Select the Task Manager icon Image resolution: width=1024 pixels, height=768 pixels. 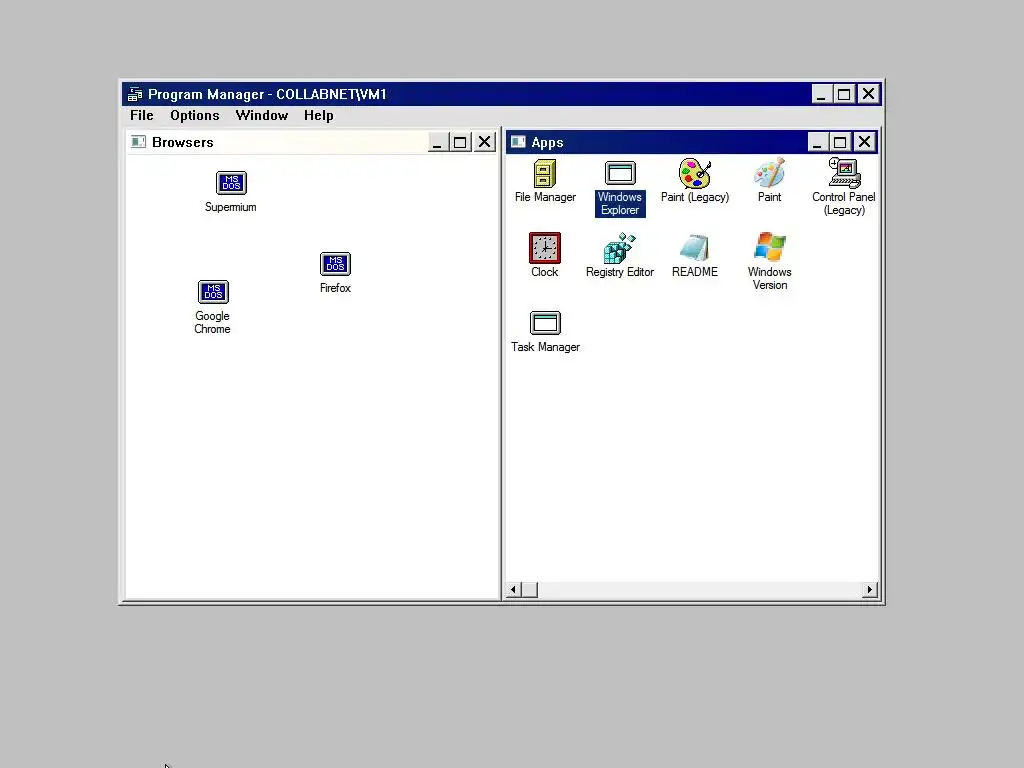click(x=545, y=323)
